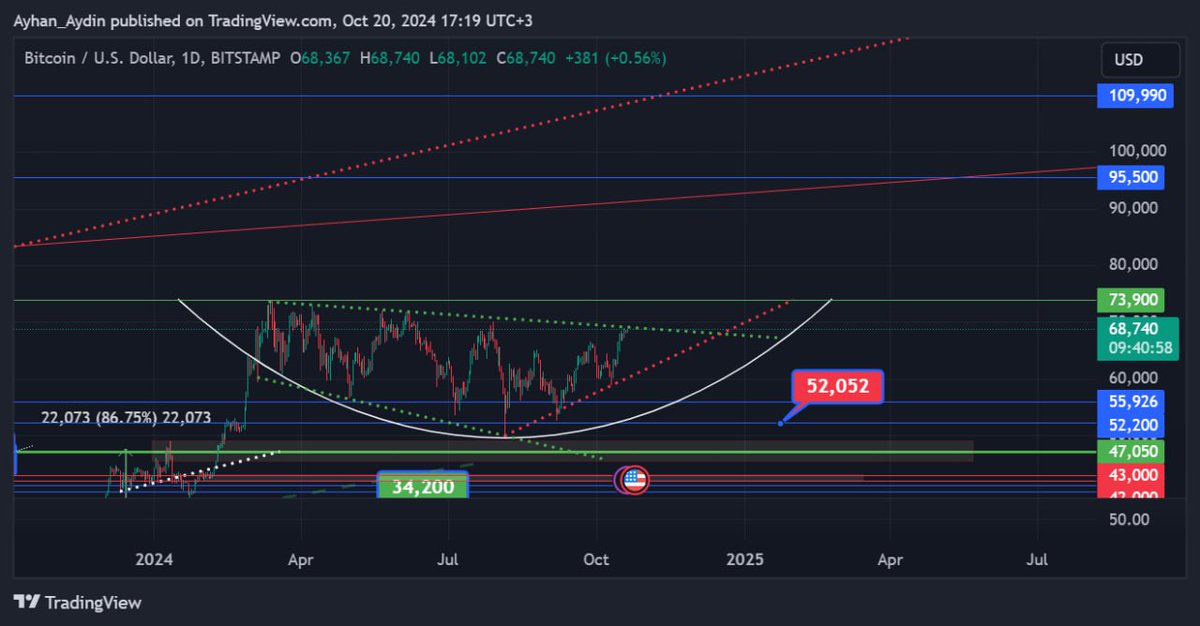
Task: Click the countdown timer 09:40:58
Action: tap(1139, 349)
